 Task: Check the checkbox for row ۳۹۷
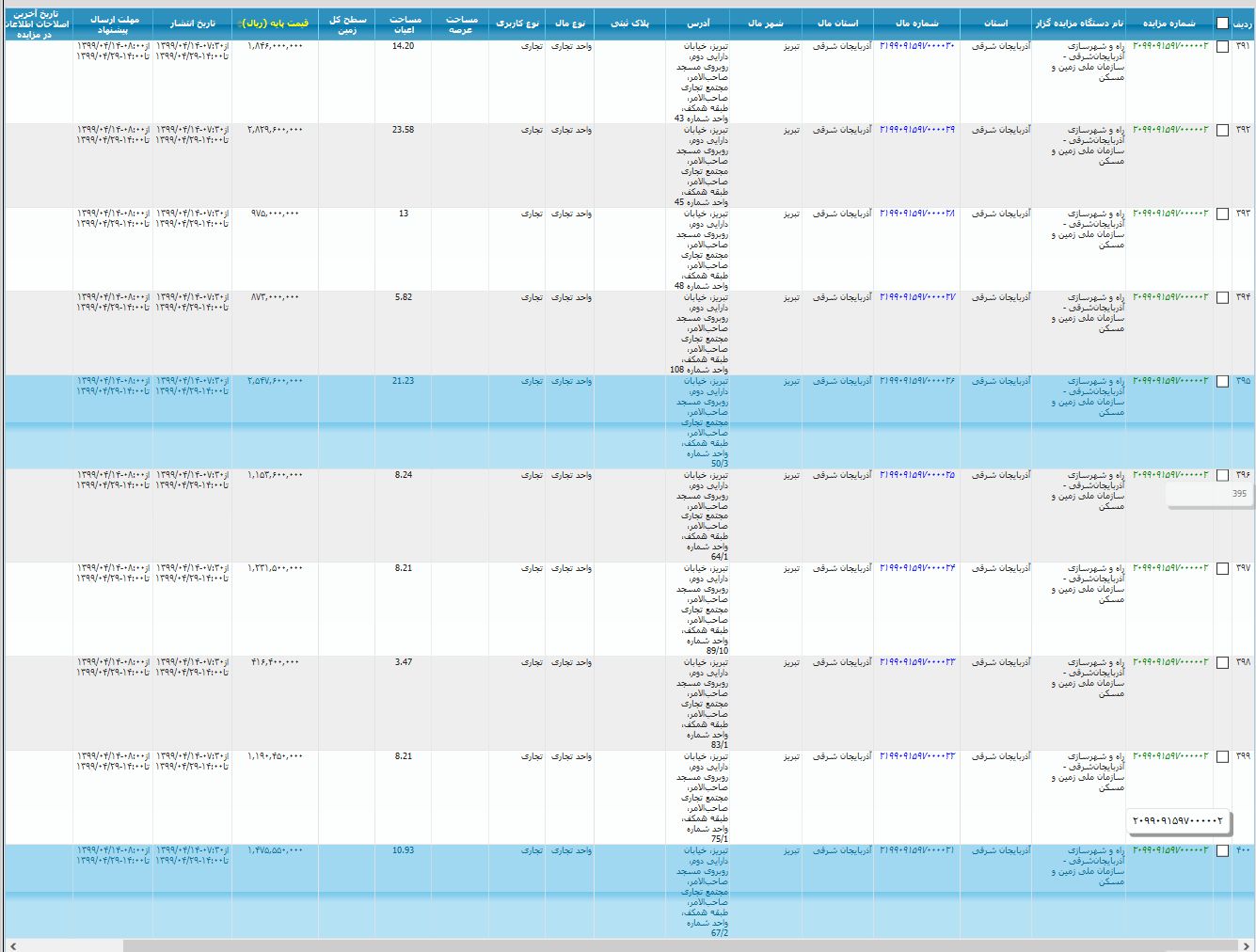click(x=1222, y=569)
